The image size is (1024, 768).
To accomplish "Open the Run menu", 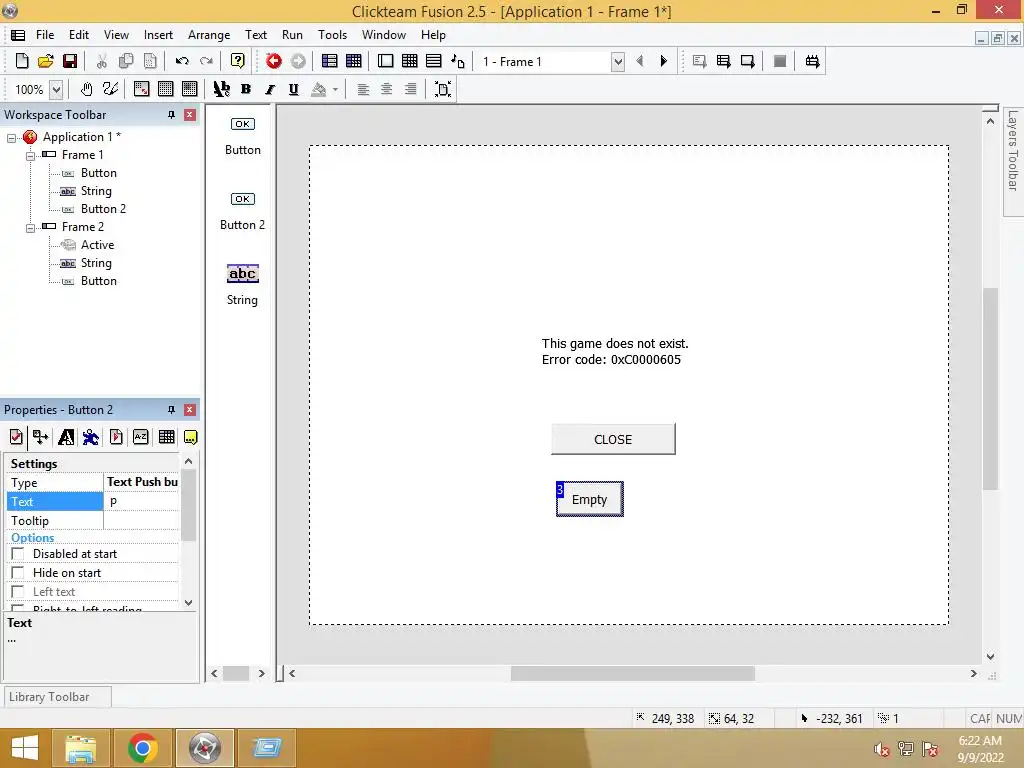I will [x=292, y=35].
